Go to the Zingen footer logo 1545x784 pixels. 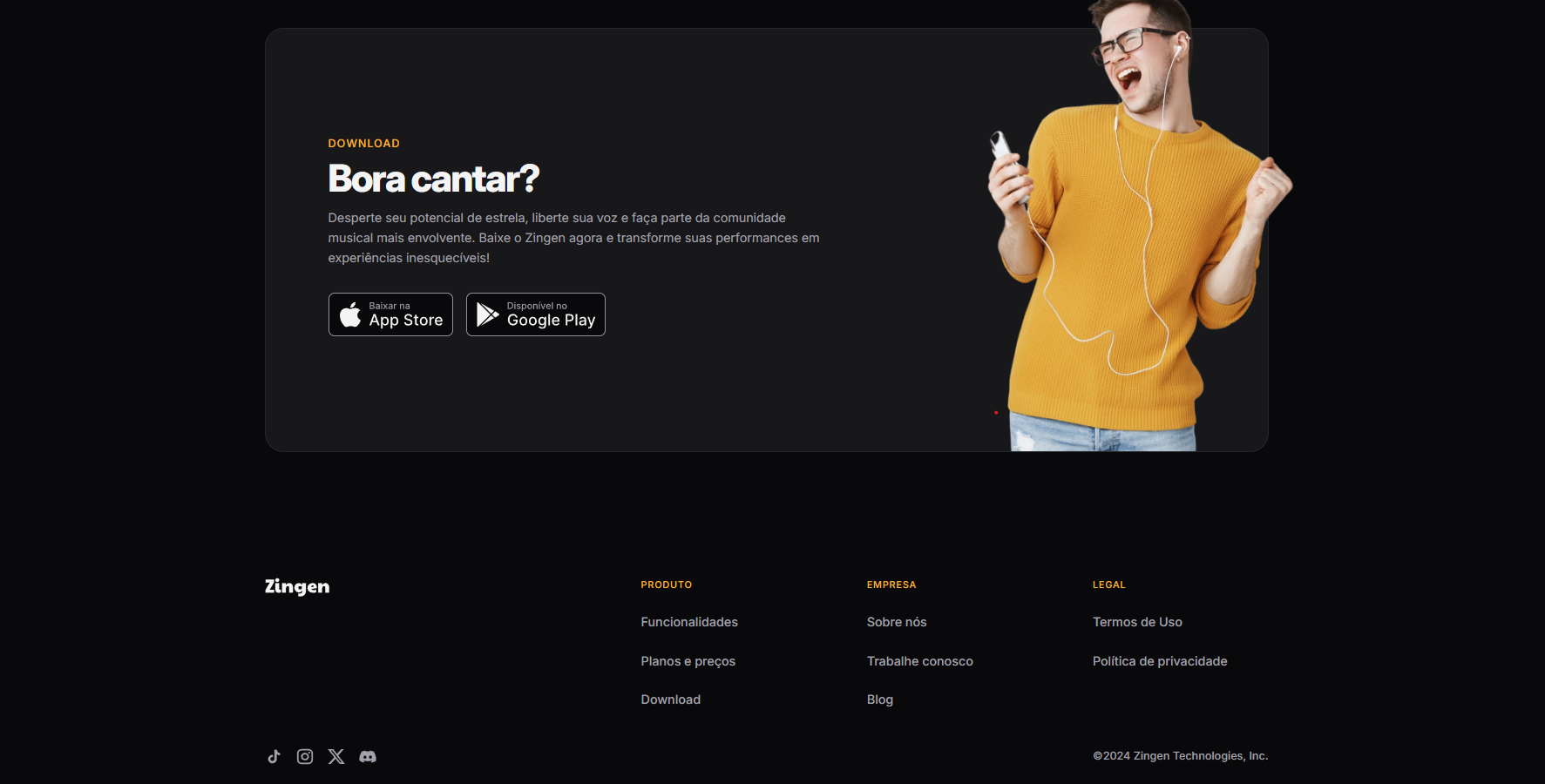297,586
